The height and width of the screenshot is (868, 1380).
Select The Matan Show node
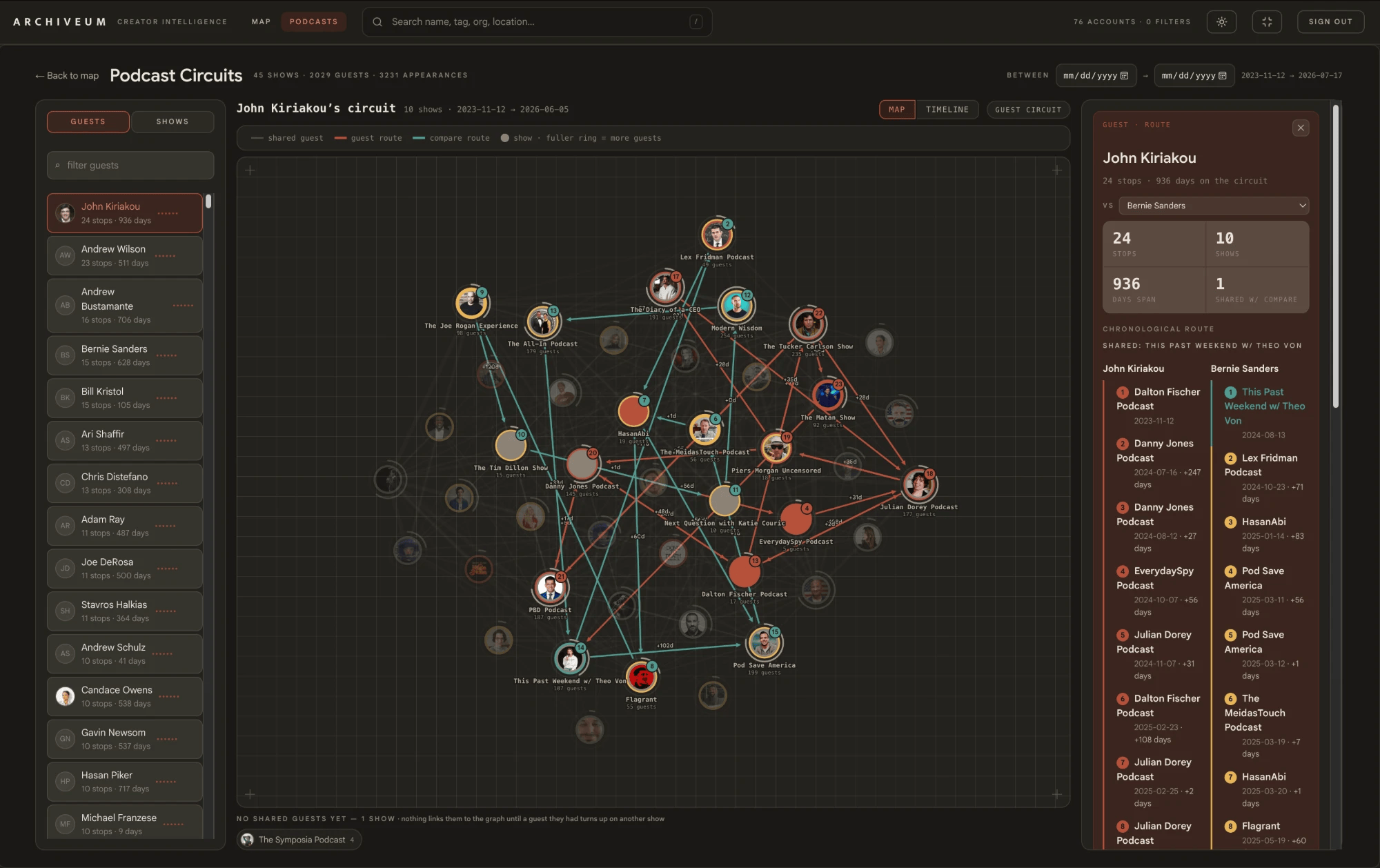(x=827, y=395)
